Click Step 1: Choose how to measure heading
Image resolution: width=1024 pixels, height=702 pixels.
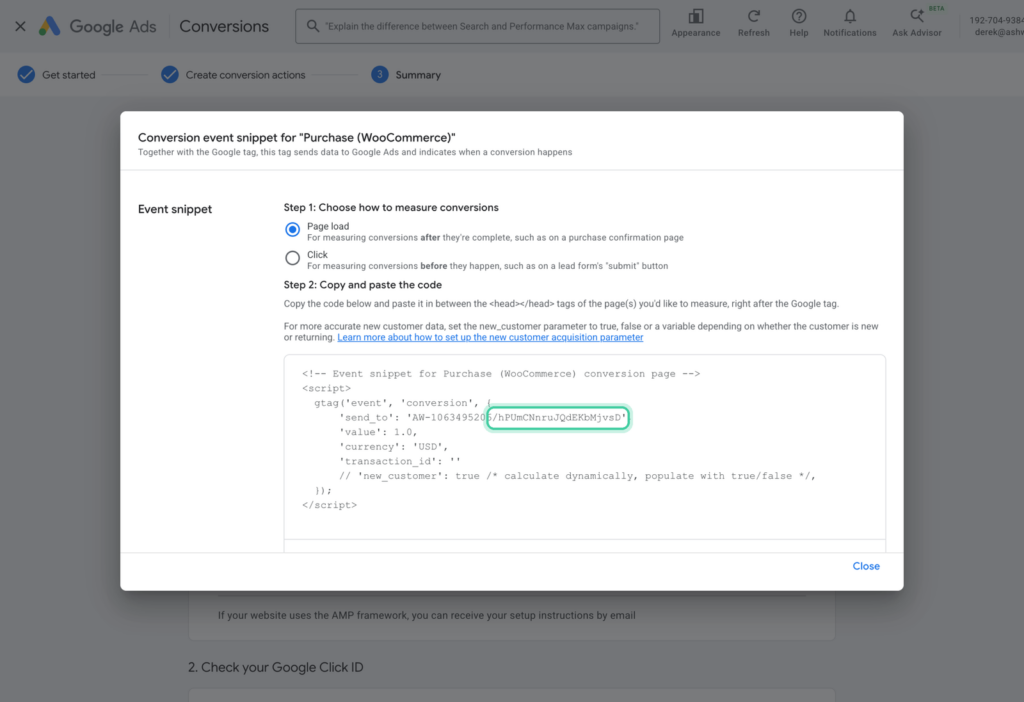click(x=391, y=208)
